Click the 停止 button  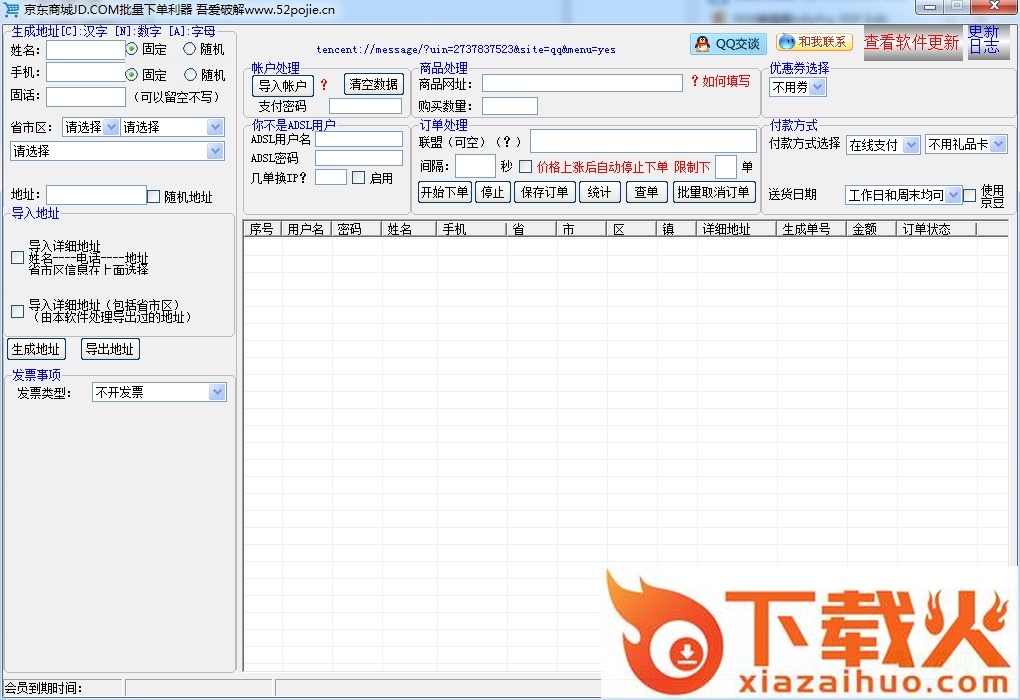(x=492, y=192)
